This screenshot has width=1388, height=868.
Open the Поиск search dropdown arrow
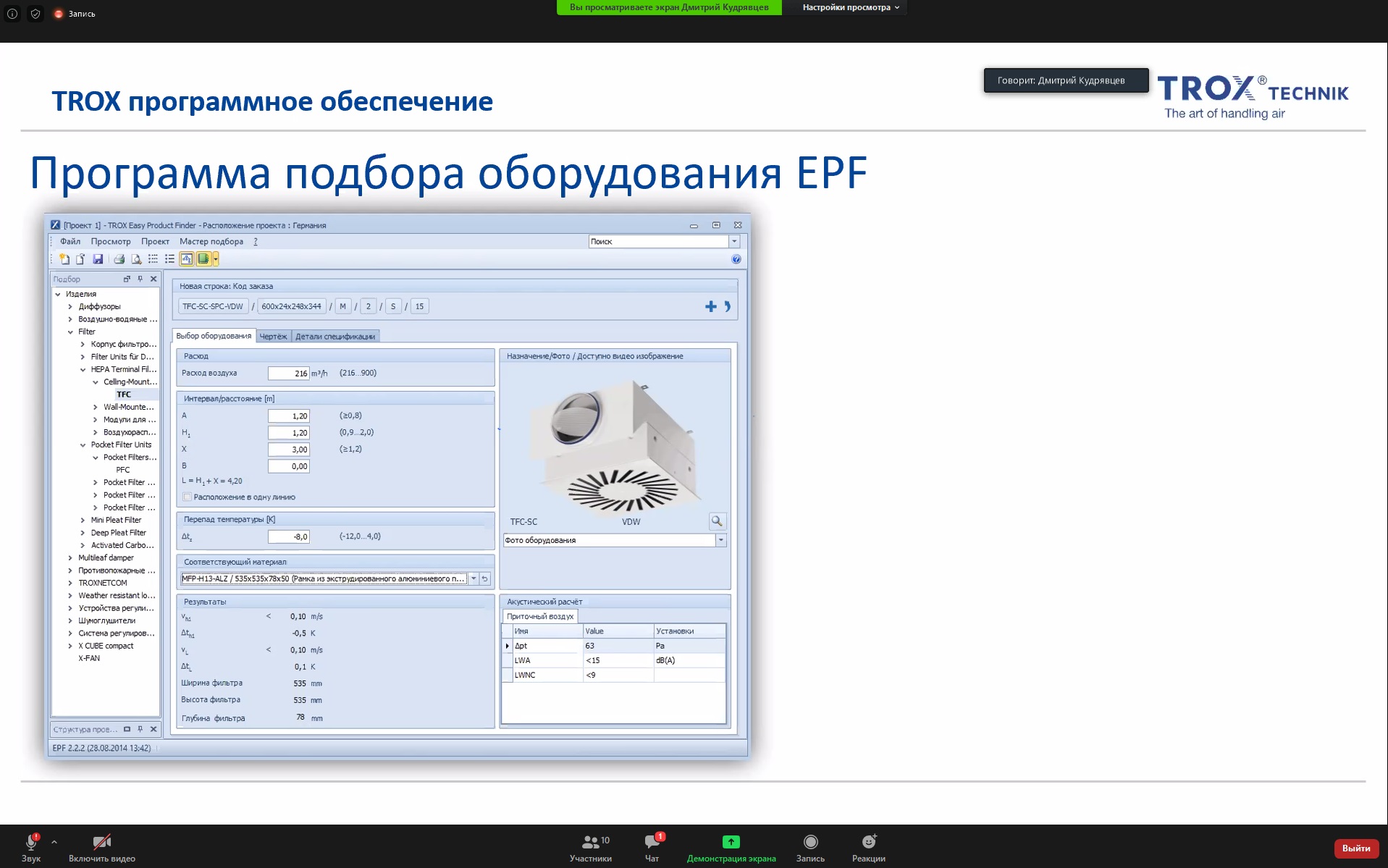coord(733,242)
